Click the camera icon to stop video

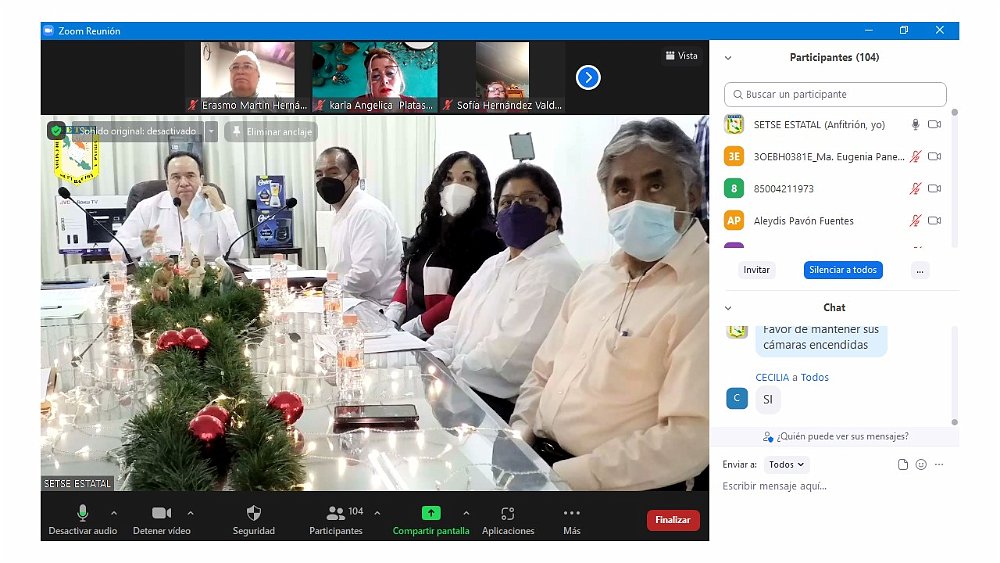coord(161,513)
